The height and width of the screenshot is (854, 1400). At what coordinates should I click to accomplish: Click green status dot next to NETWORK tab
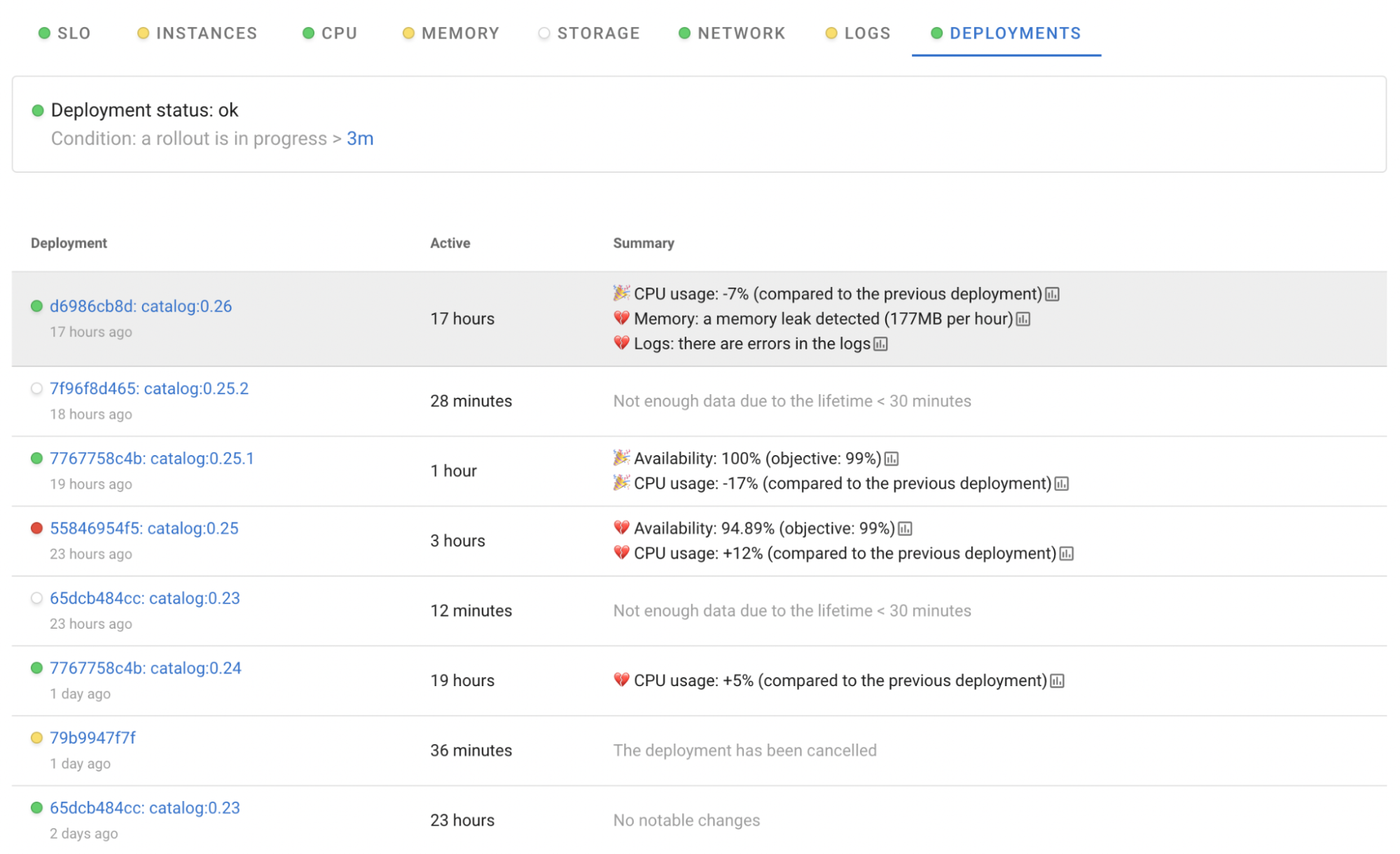click(683, 33)
